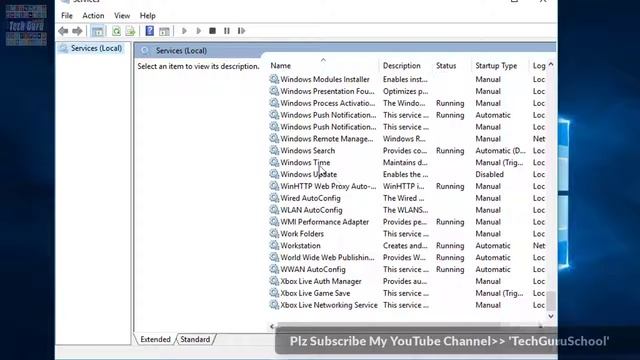Sort by the Log column header
The image size is (640, 360).
pos(539,66)
